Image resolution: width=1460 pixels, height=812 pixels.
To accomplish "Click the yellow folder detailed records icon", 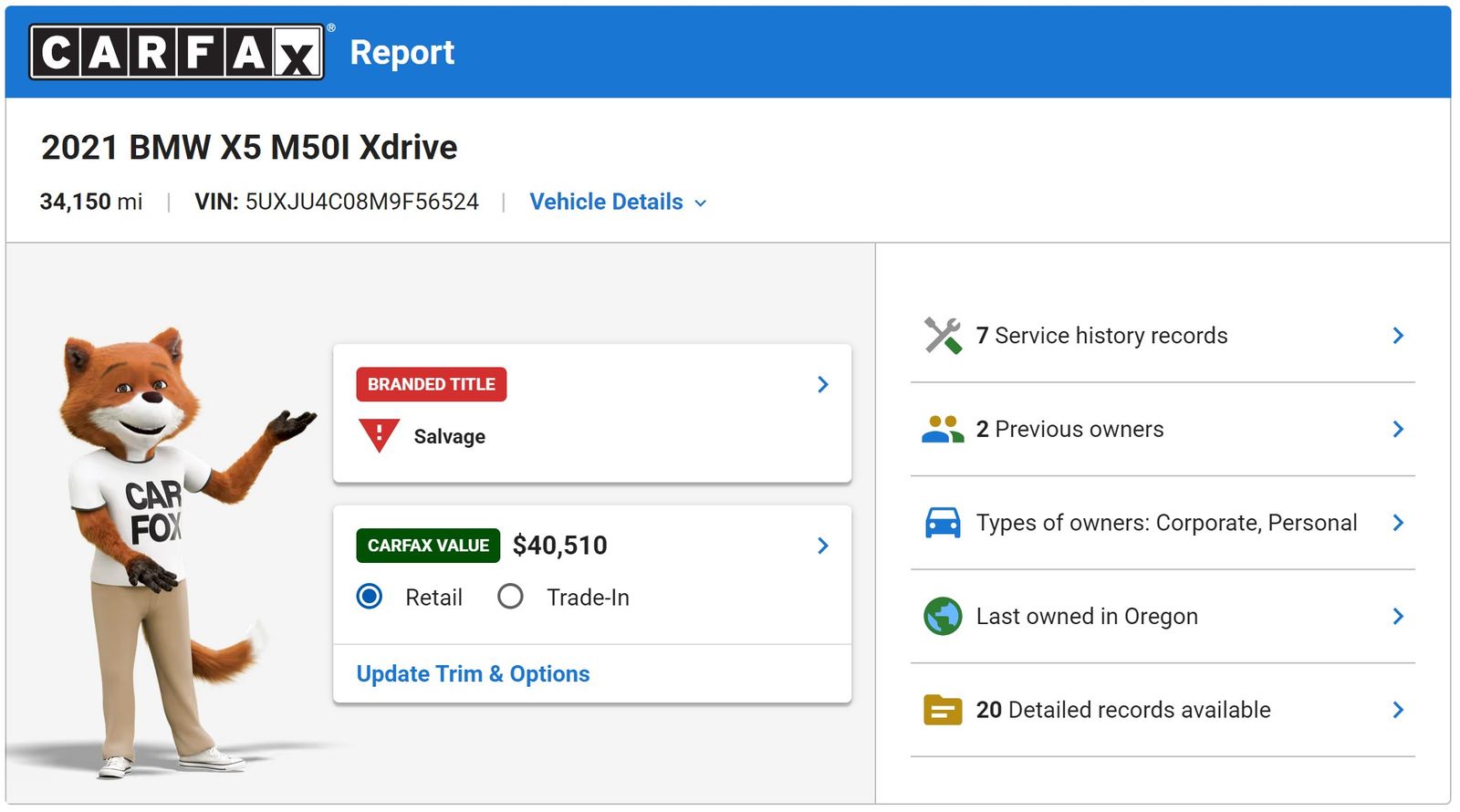I will [943, 710].
